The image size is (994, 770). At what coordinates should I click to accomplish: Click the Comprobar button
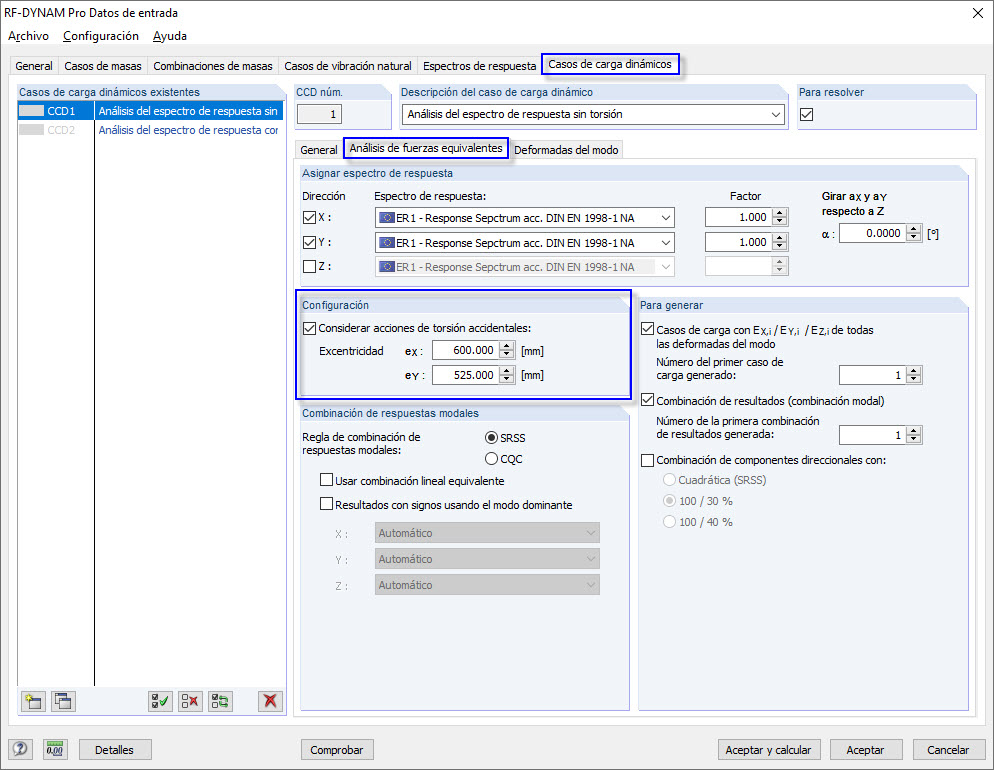click(337, 749)
